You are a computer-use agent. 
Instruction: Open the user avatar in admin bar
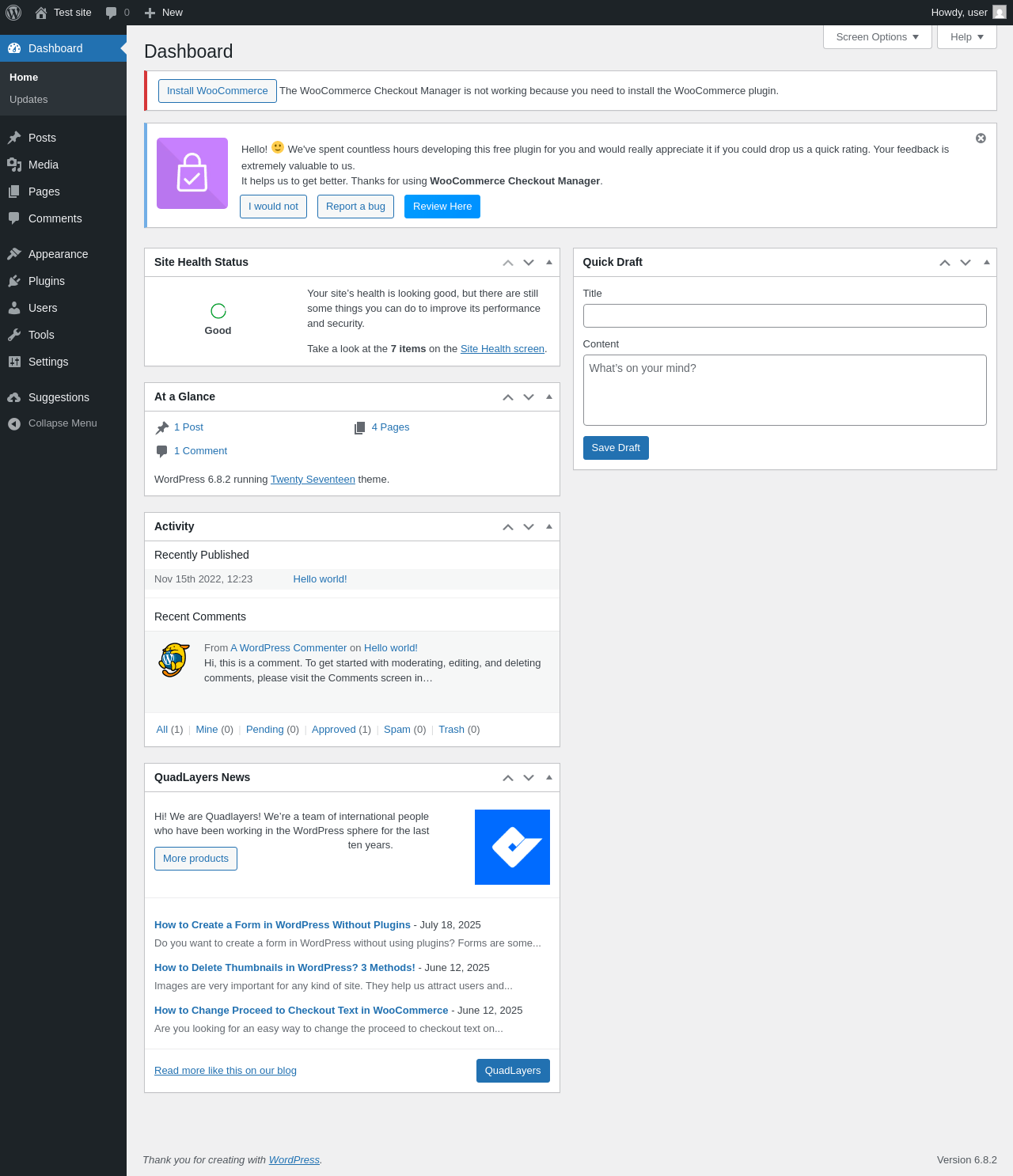point(1000,12)
